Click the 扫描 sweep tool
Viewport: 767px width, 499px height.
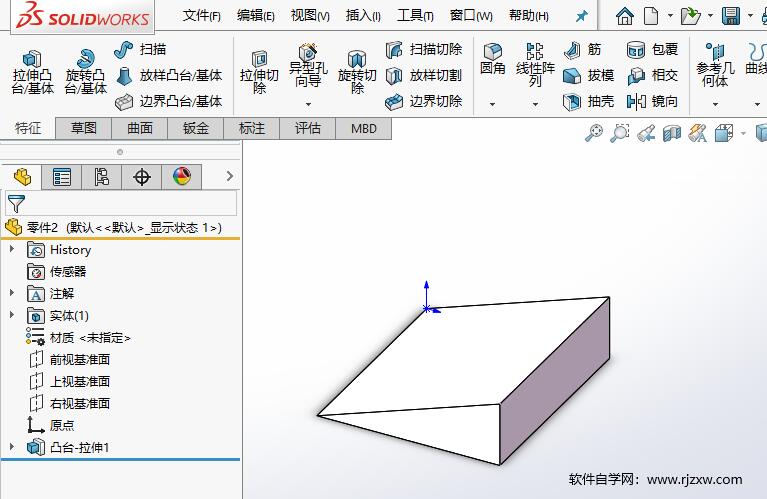(140, 49)
